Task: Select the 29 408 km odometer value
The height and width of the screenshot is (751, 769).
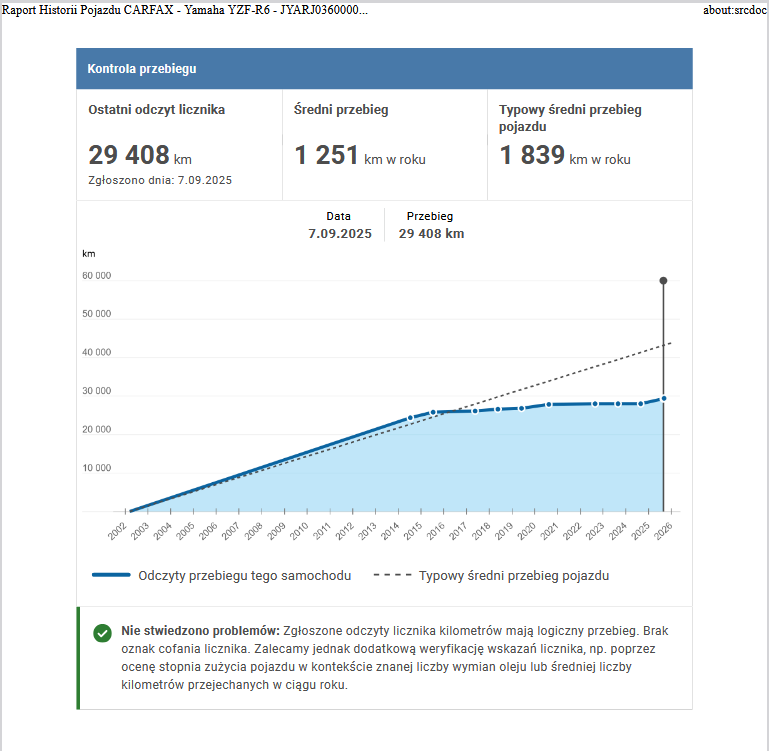Action: (130, 156)
